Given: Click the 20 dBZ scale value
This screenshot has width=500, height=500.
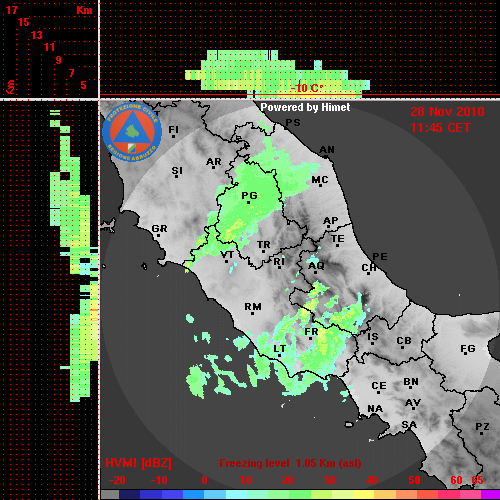Looking at the screenshot, I should pyautogui.click(x=287, y=480).
